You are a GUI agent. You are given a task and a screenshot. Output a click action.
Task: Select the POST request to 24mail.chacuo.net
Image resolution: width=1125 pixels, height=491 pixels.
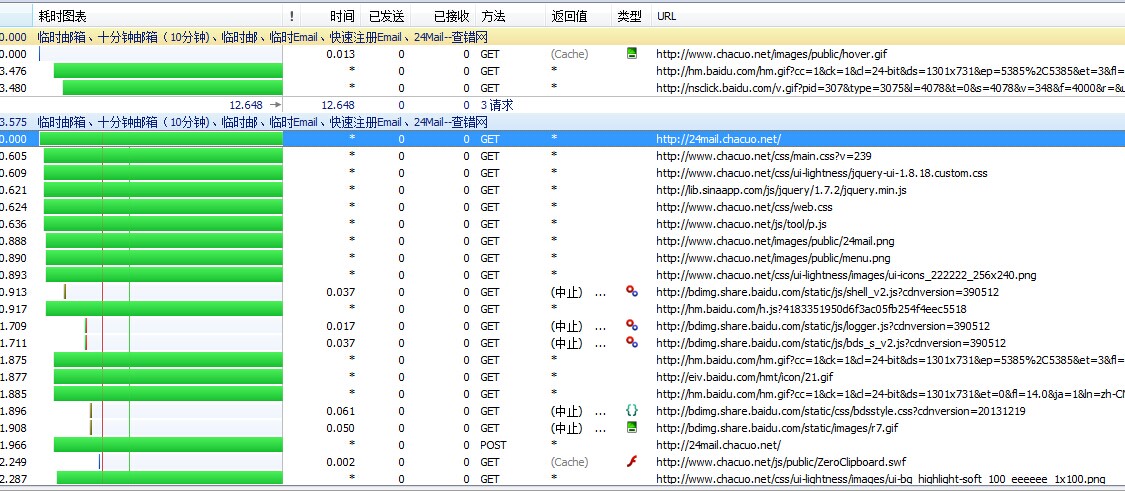tap(717, 445)
